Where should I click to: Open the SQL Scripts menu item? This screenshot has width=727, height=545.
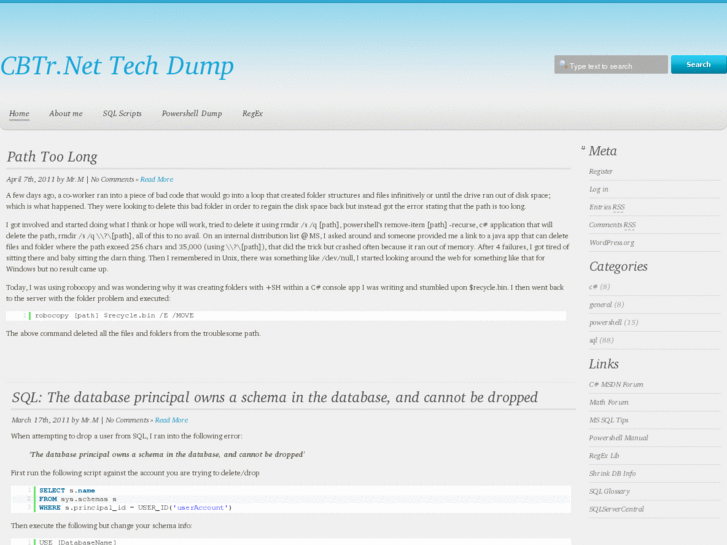[x=122, y=113]
